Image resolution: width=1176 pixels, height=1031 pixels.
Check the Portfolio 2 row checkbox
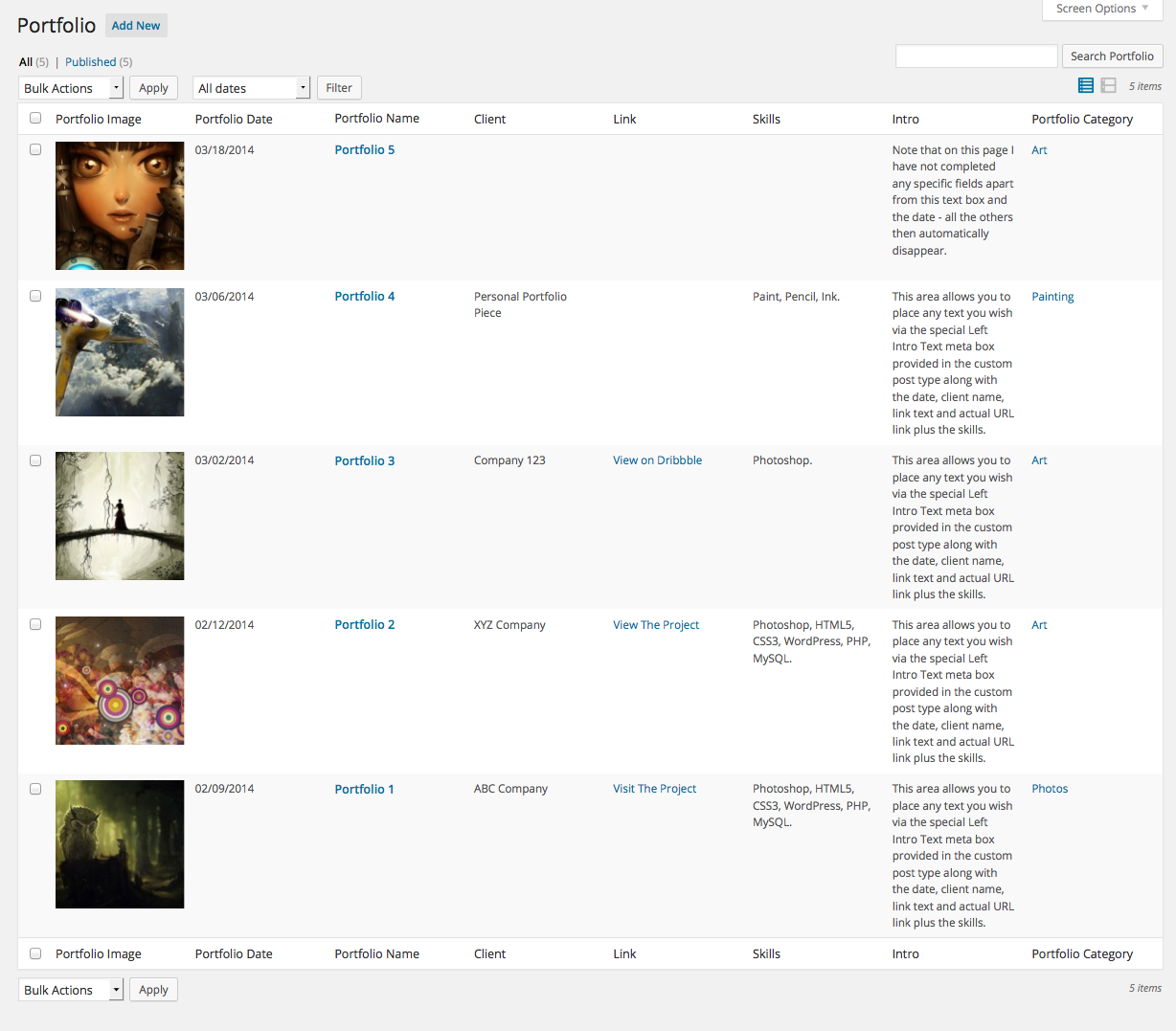tap(35, 624)
